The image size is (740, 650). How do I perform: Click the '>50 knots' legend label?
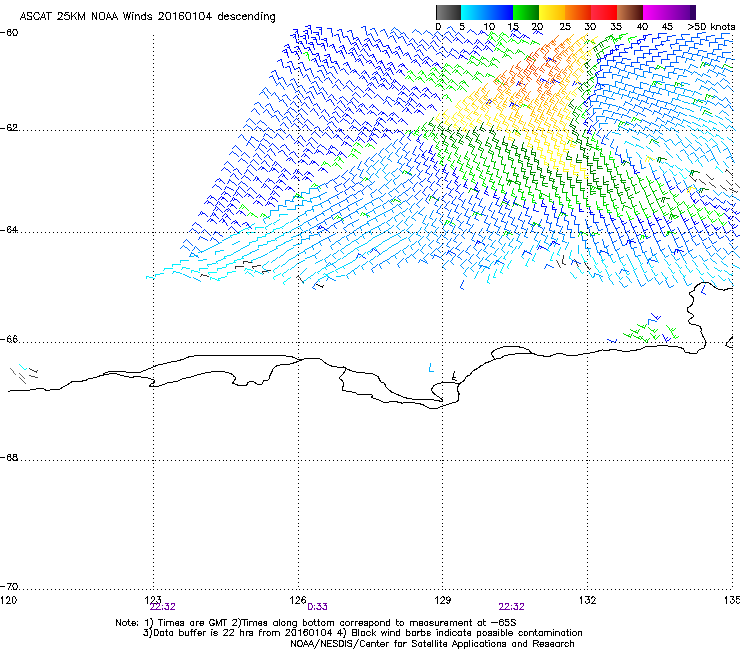click(711, 27)
